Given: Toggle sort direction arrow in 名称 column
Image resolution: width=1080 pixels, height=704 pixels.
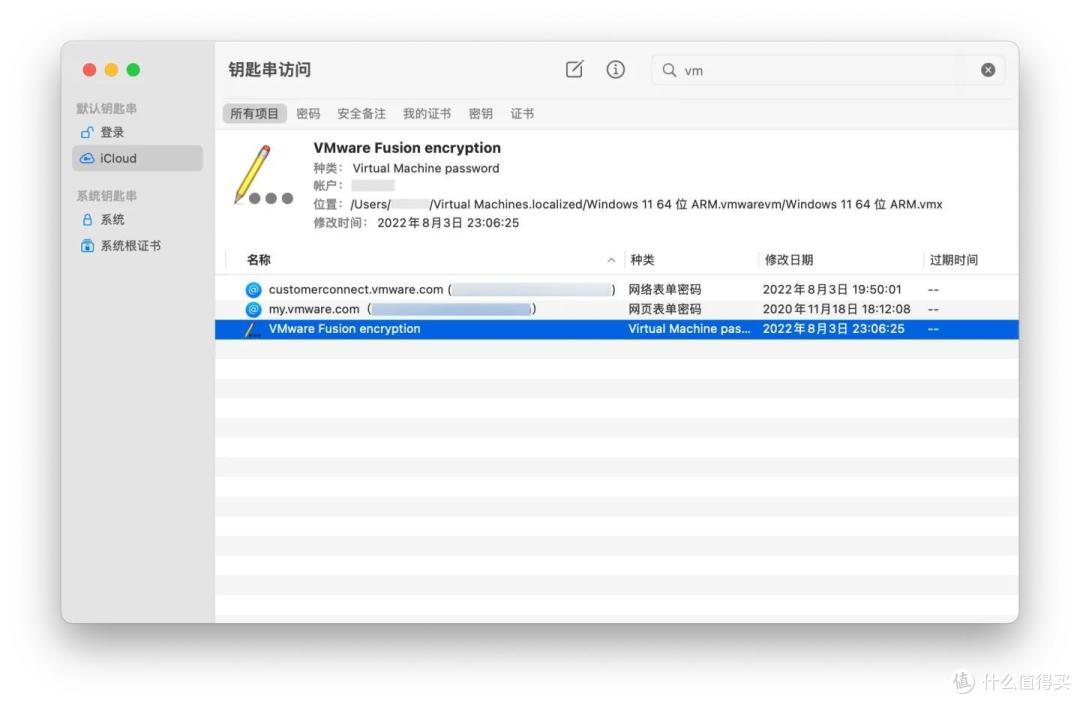Looking at the screenshot, I should (611, 260).
